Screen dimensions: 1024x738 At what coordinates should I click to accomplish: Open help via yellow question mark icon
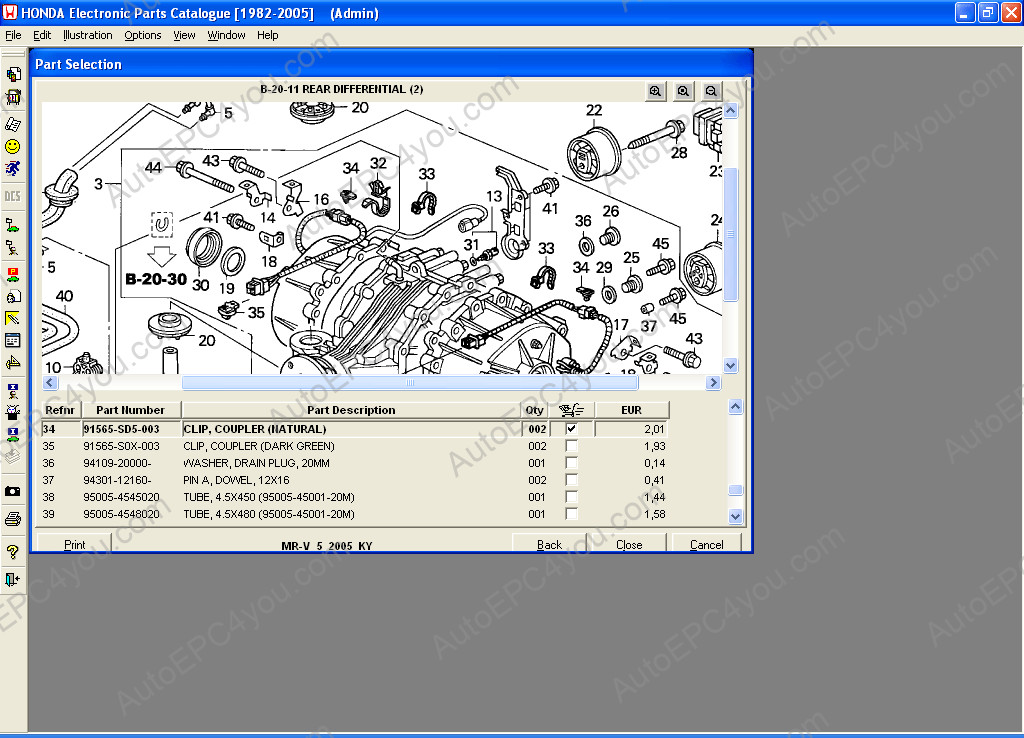coord(13,551)
